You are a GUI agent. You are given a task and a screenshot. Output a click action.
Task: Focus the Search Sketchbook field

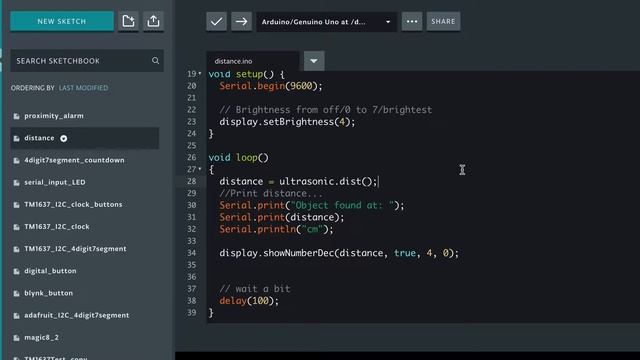coord(87,61)
